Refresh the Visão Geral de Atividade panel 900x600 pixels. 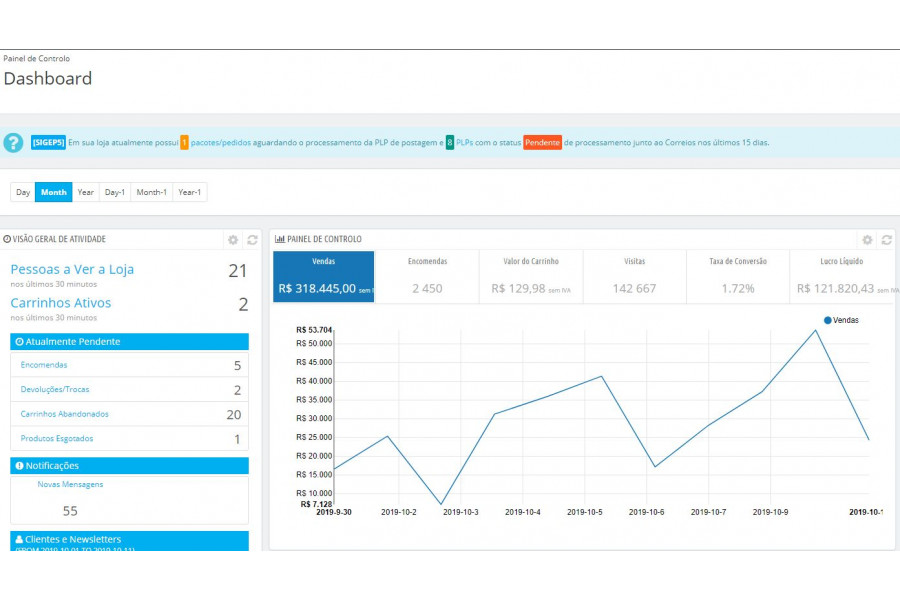coord(253,240)
